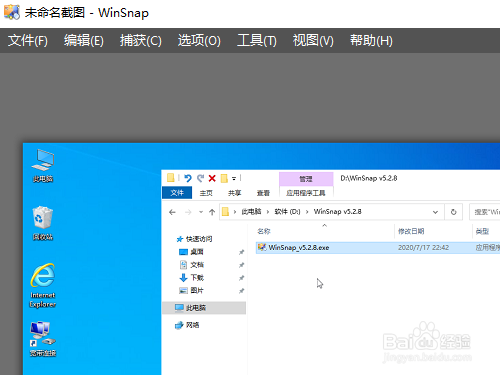Click the folder icon at Explorer title bar left
This screenshot has height=375, width=500.
click(171, 178)
